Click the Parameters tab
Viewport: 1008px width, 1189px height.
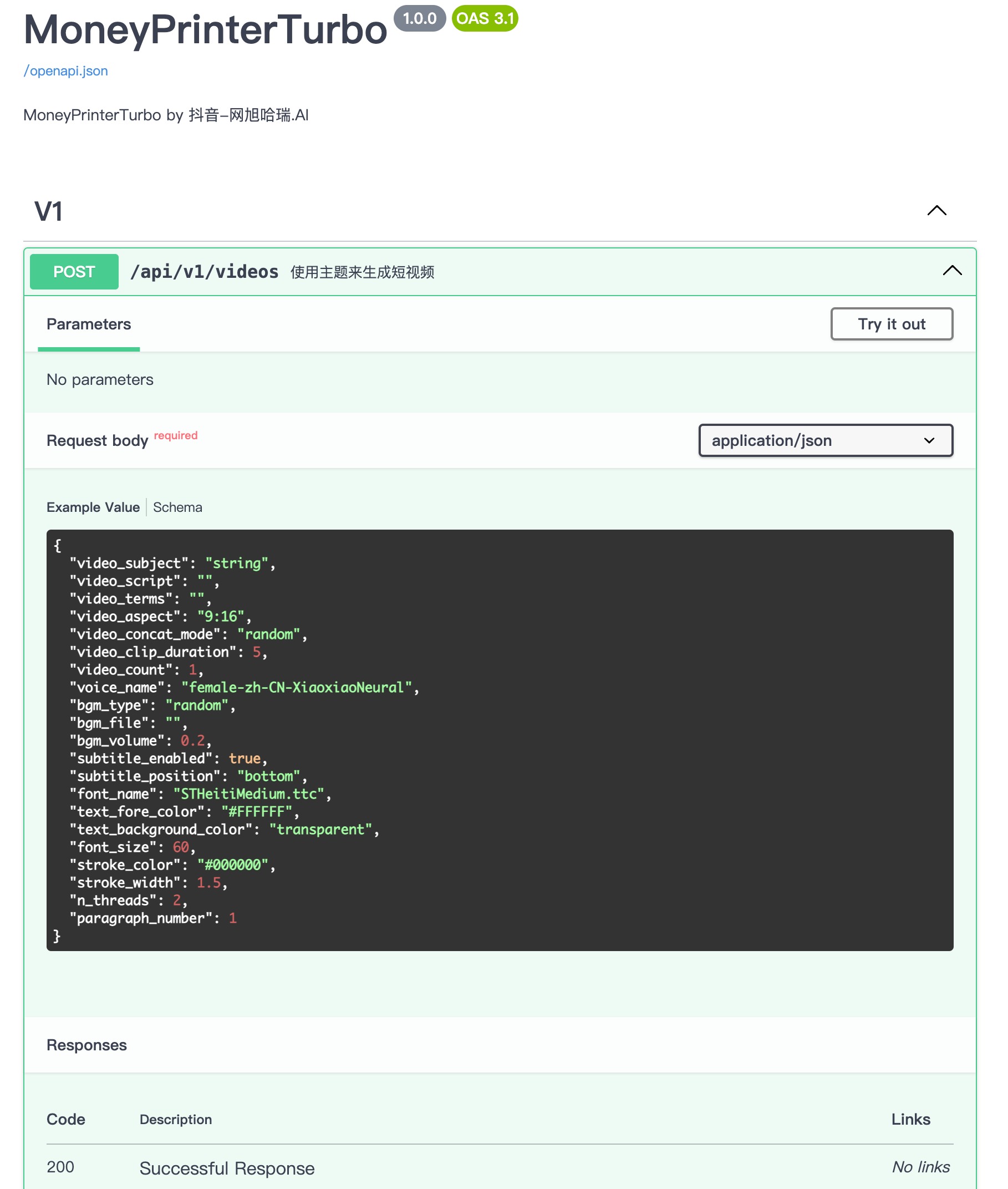click(89, 324)
